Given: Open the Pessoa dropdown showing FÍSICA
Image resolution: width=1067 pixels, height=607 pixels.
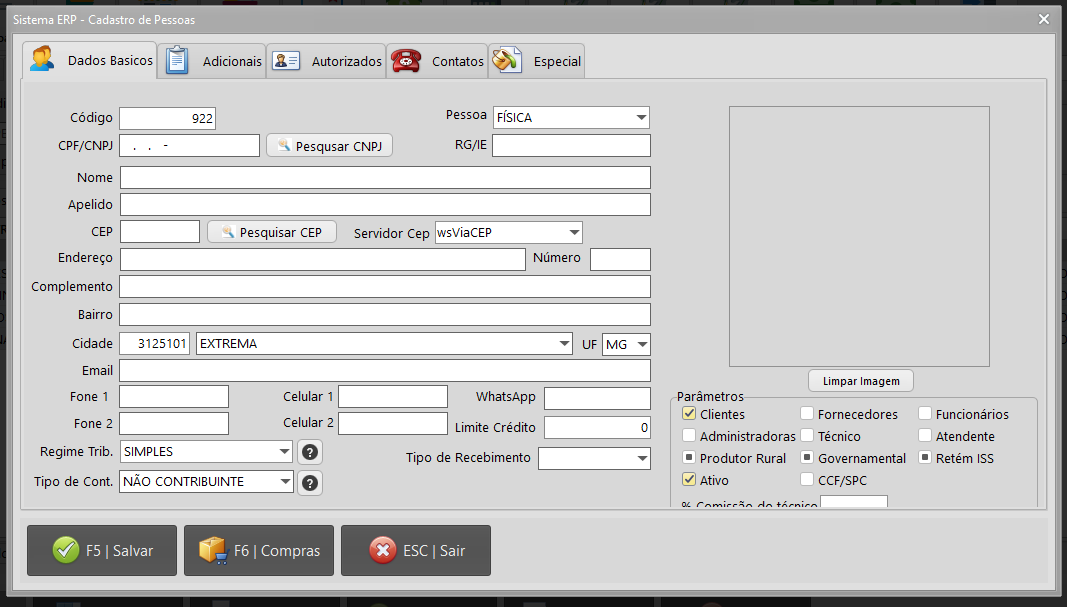Looking at the screenshot, I should [571, 118].
